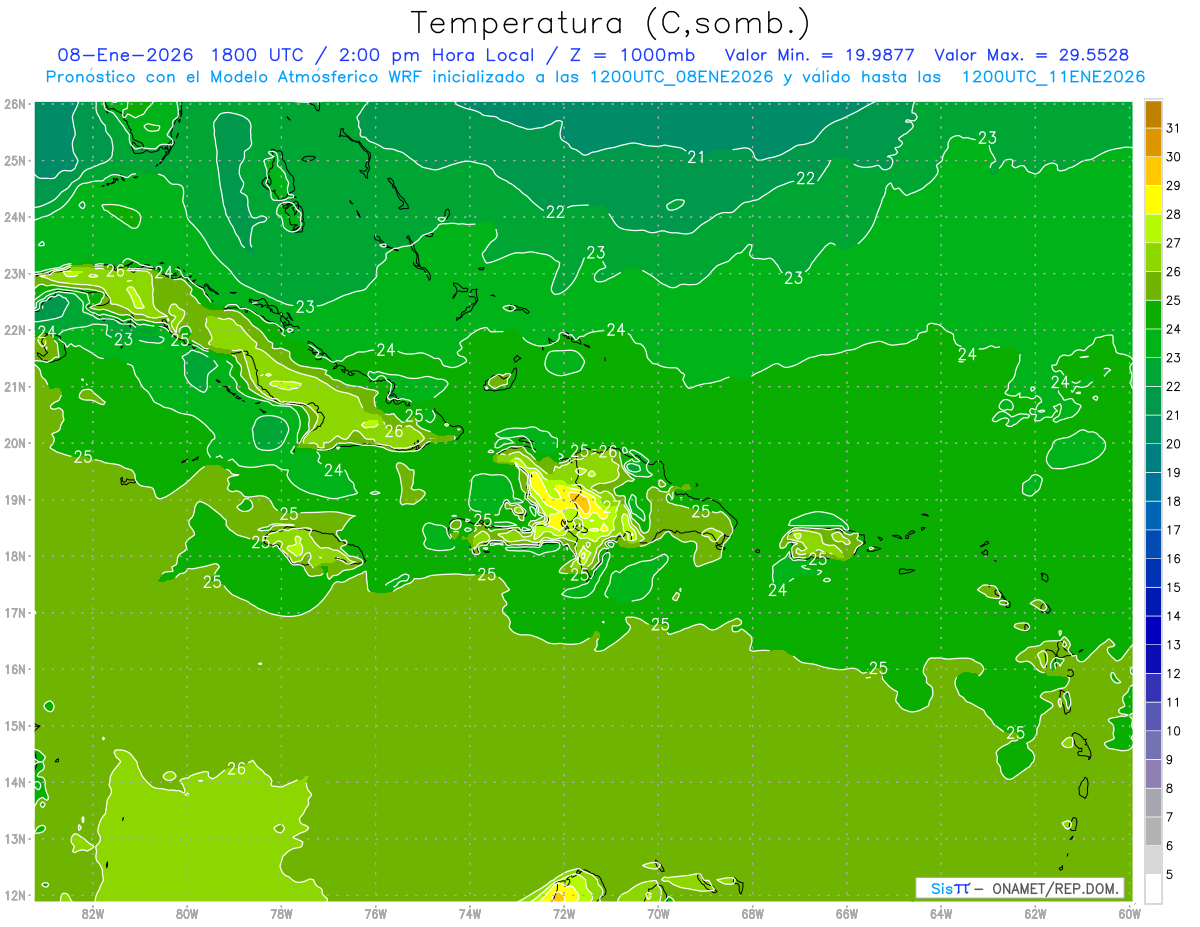
Task: Pick the lime swatch between 27 and 28
Action: (x=1153, y=229)
